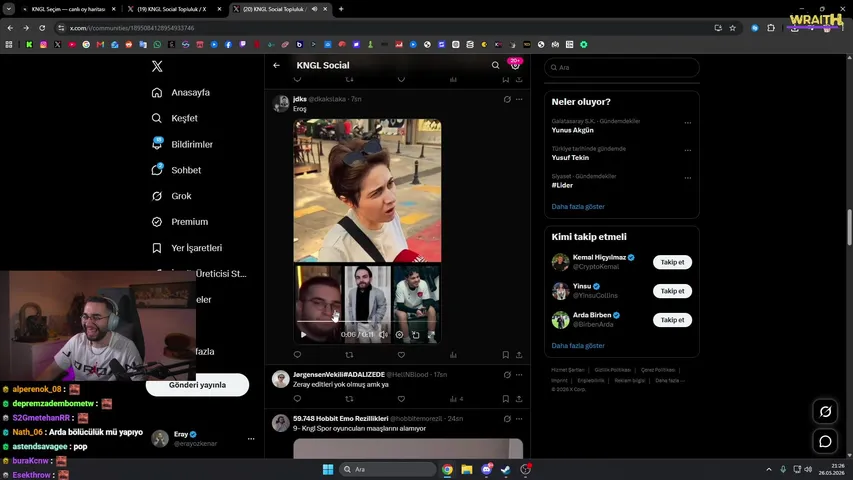Reload the page in Chrome

click(42, 28)
